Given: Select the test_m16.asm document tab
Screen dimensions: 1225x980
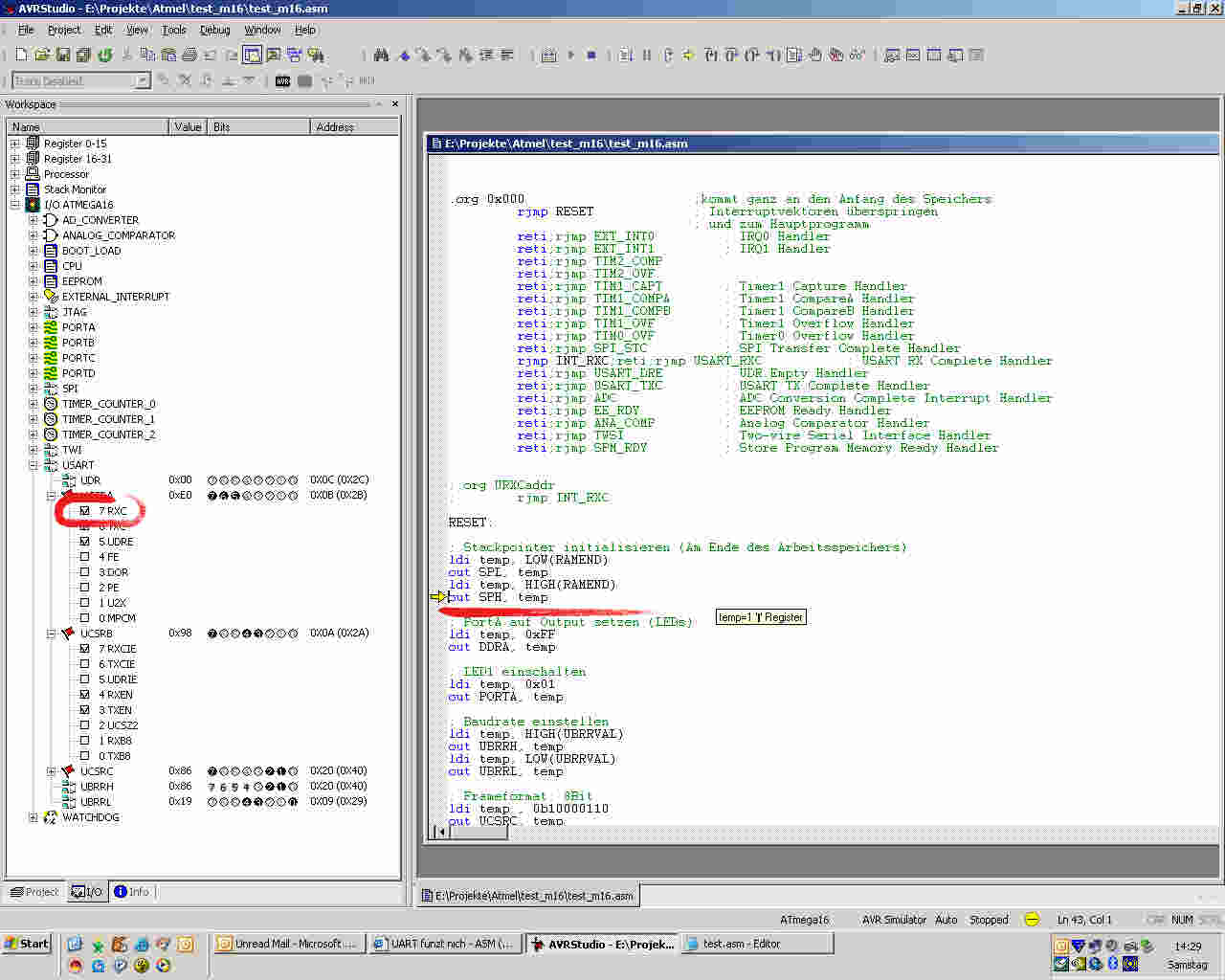Looking at the screenshot, I should (528, 896).
